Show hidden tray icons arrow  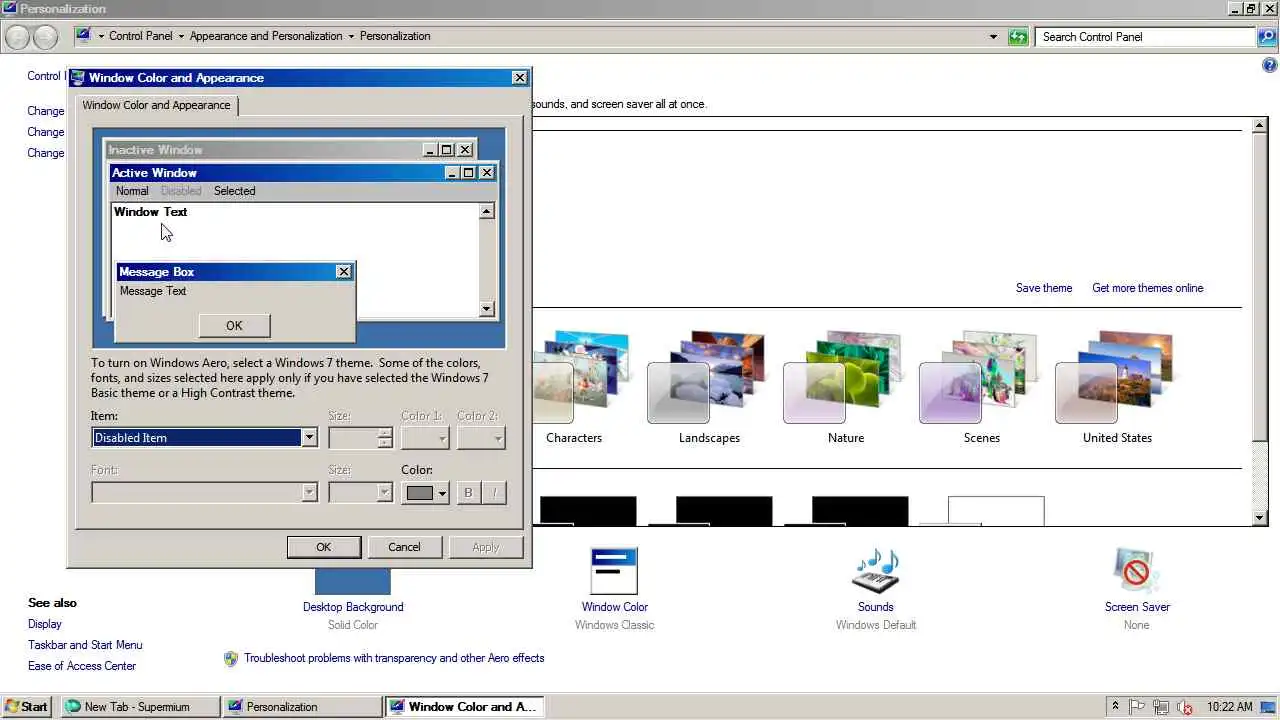(x=1115, y=706)
